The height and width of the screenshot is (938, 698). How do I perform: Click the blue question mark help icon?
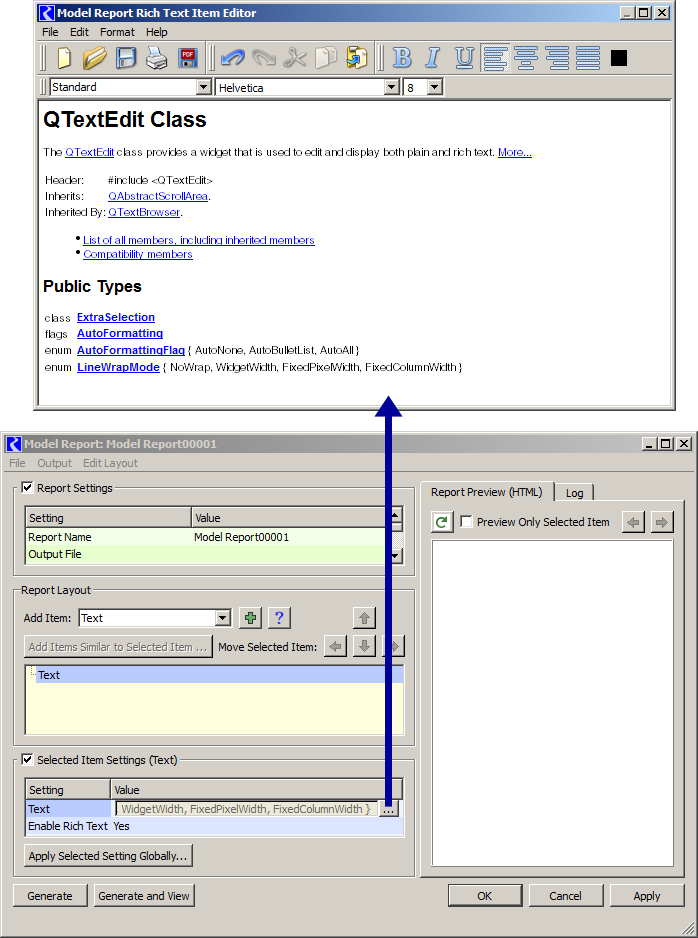click(279, 618)
